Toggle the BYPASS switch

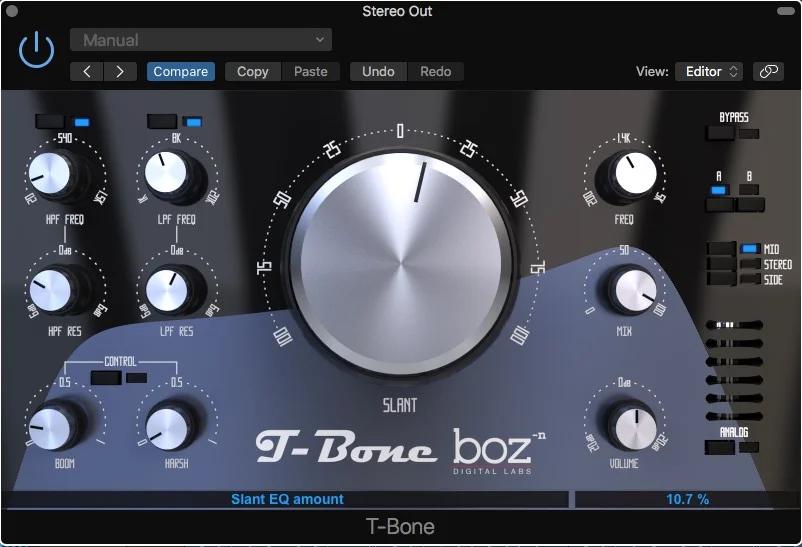tap(720, 134)
